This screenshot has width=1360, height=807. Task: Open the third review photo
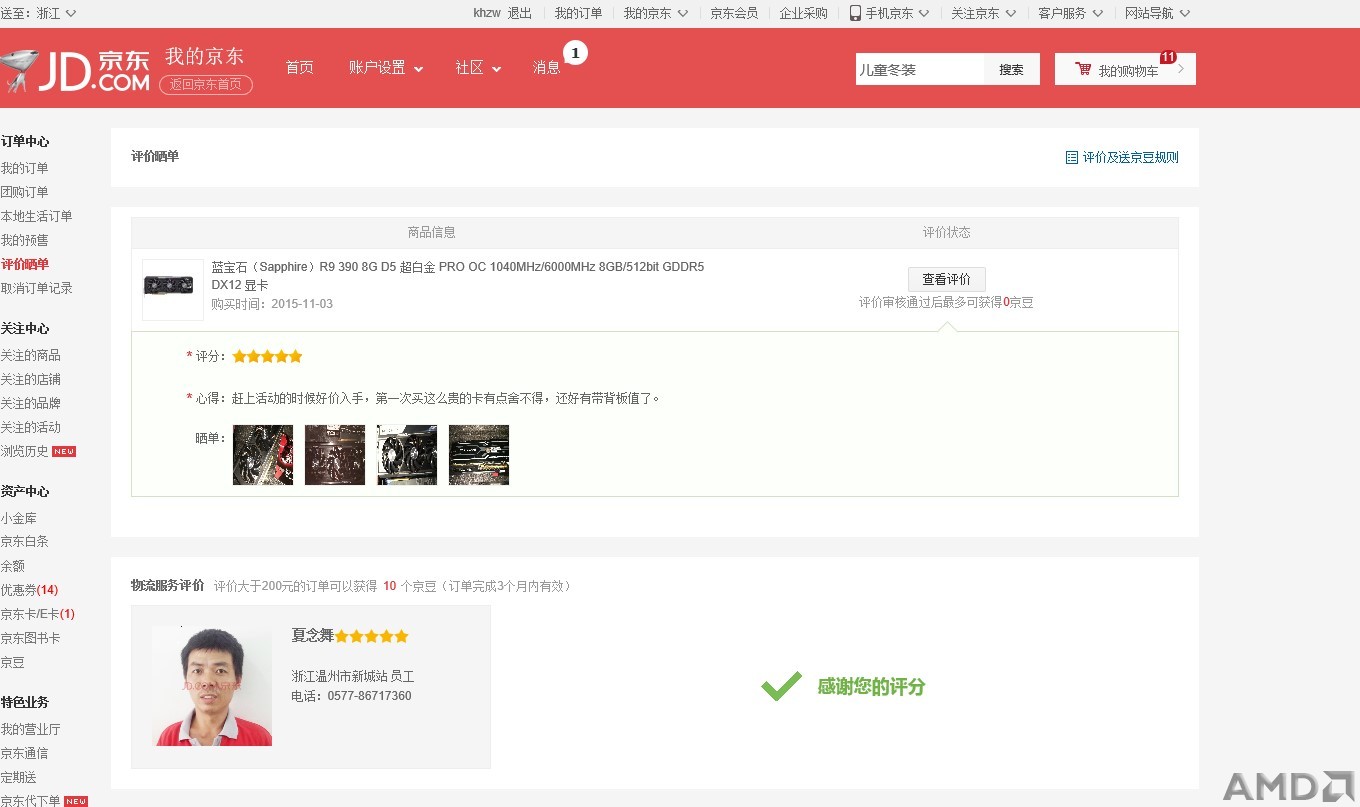click(407, 455)
